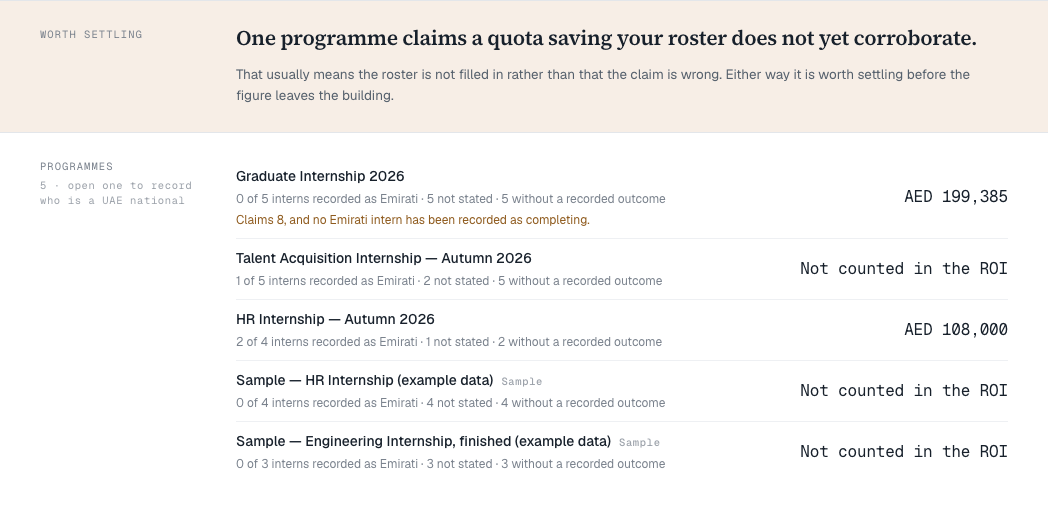Image resolution: width=1048 pixels, height=508 pixels.
Task: Click 'Not counted in the ROI' for Sample HR Internship
Action: [904, 390]
